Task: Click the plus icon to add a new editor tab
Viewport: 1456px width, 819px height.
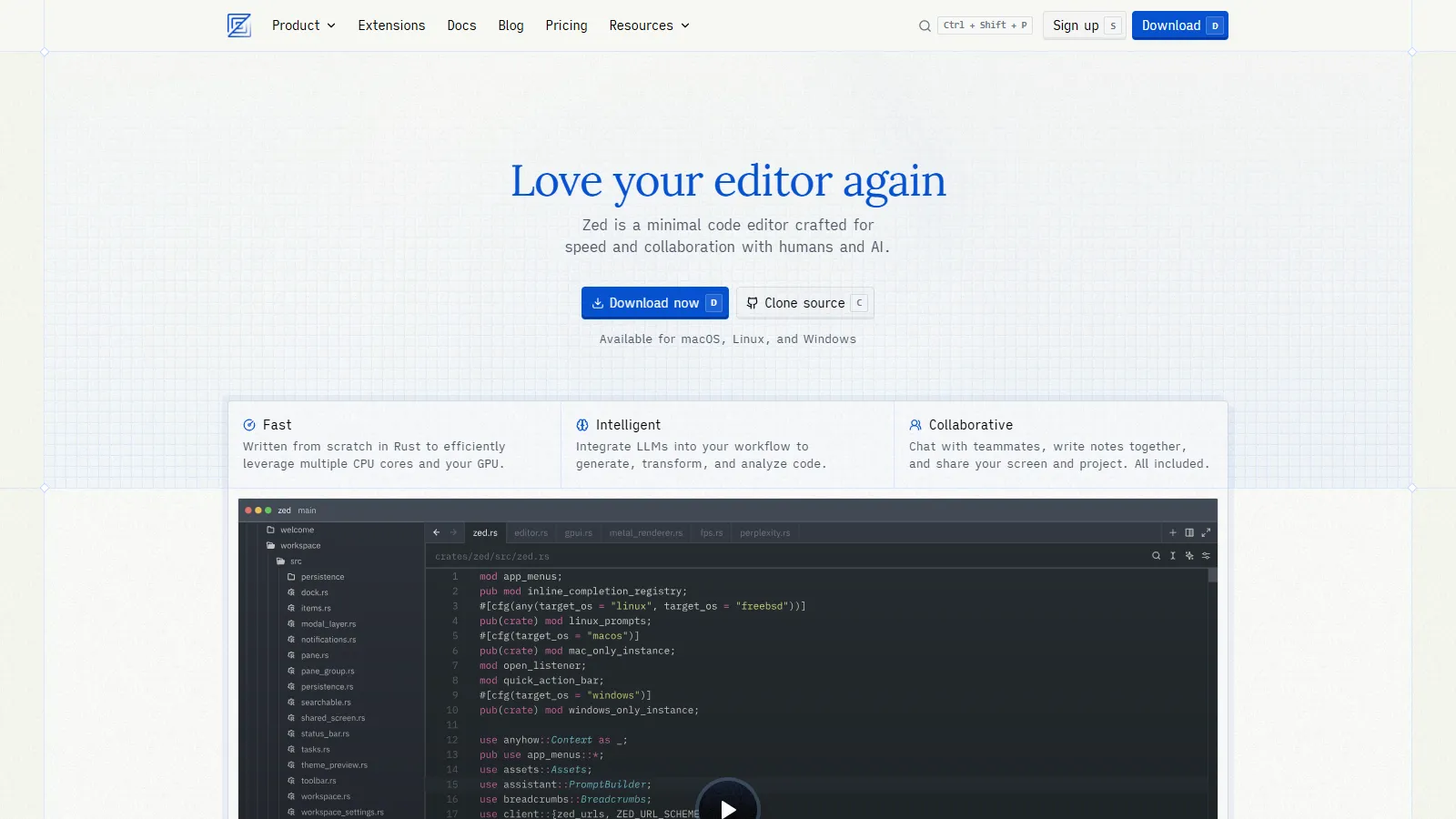Action: tap(1173, 532)
